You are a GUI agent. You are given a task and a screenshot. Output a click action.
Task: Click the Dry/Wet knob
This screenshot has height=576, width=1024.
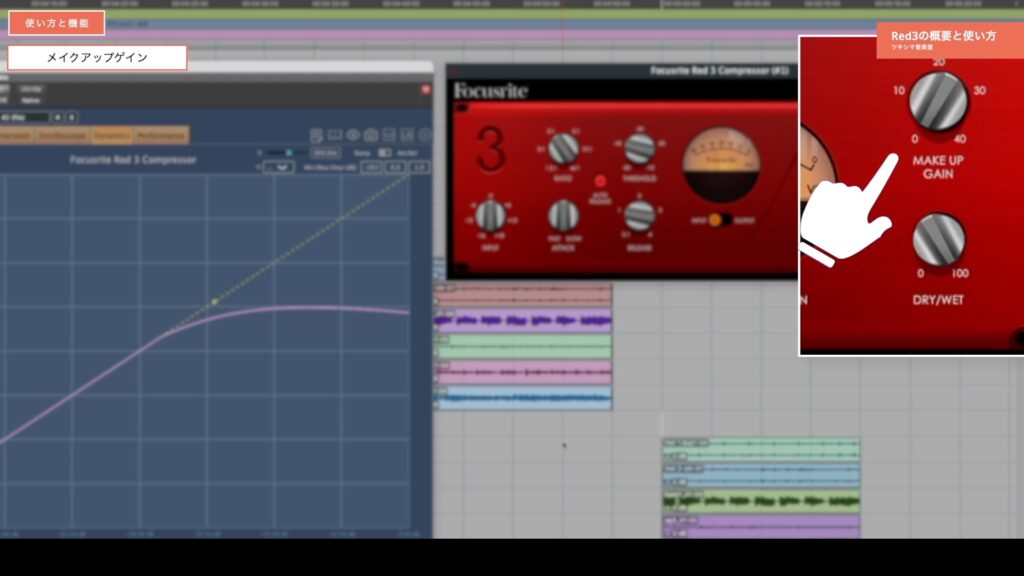pyautogui.click(x=938, y=240)
